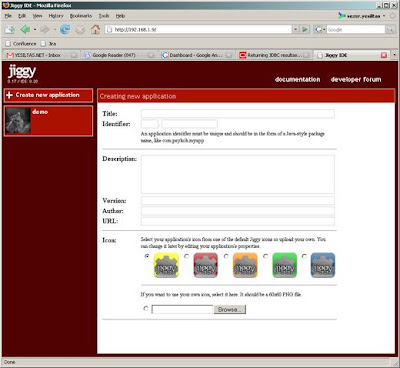Switch to the Returning JDBC results tab
Image resolution: width=400 pixels, height=368 pixels.
[275, 55]
